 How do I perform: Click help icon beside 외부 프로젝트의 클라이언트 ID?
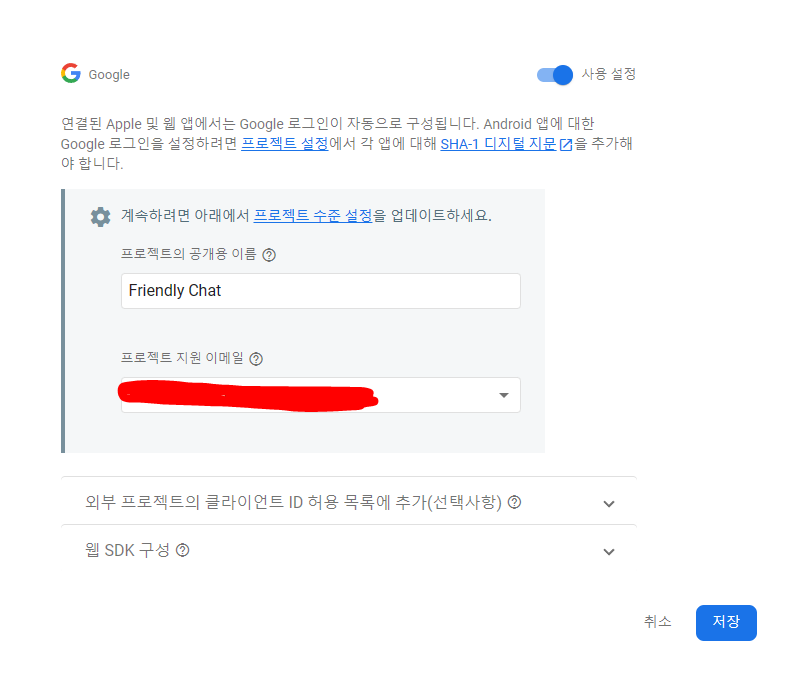tap(514, 502)
